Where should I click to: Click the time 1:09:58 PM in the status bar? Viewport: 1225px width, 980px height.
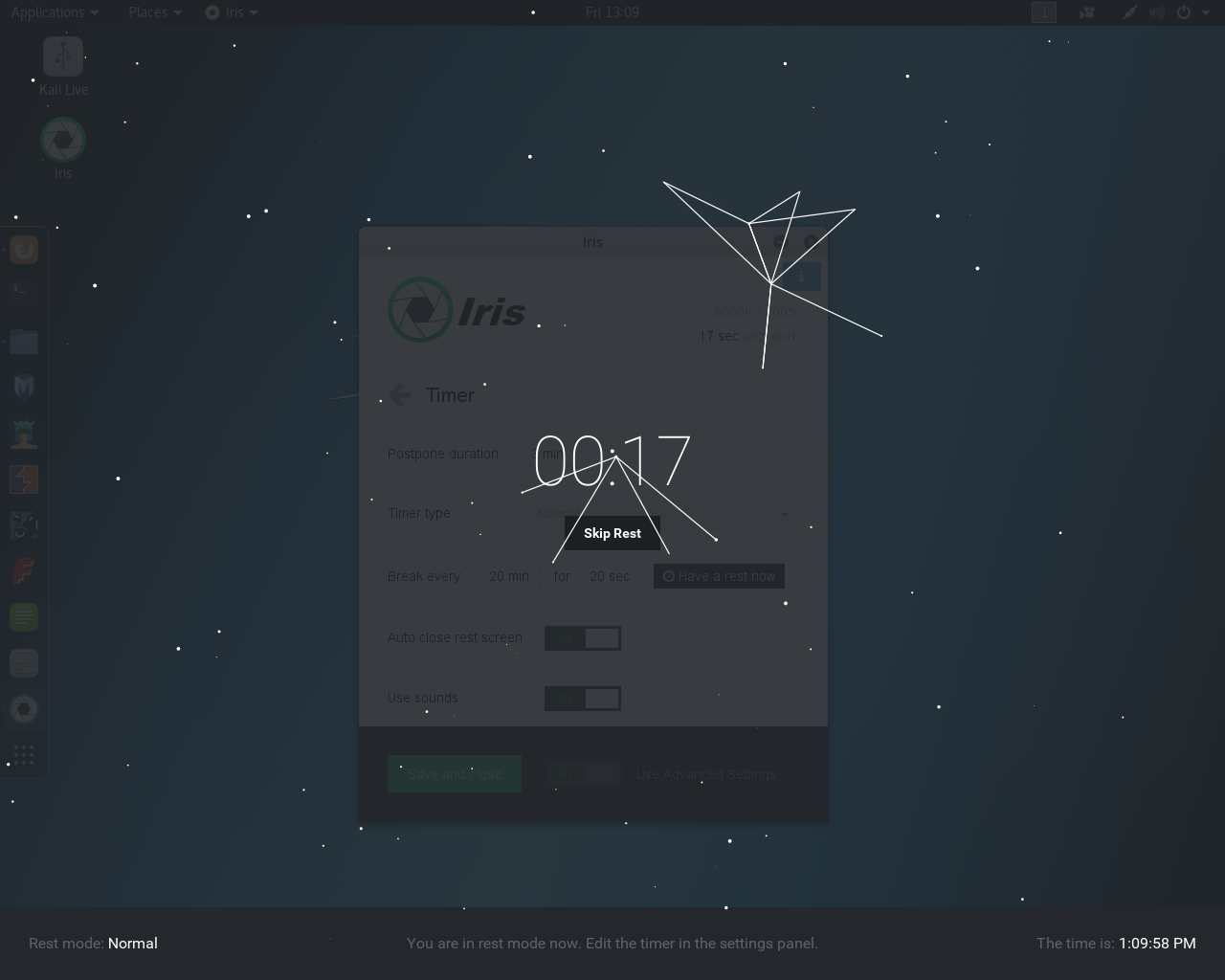(1157, 944)
